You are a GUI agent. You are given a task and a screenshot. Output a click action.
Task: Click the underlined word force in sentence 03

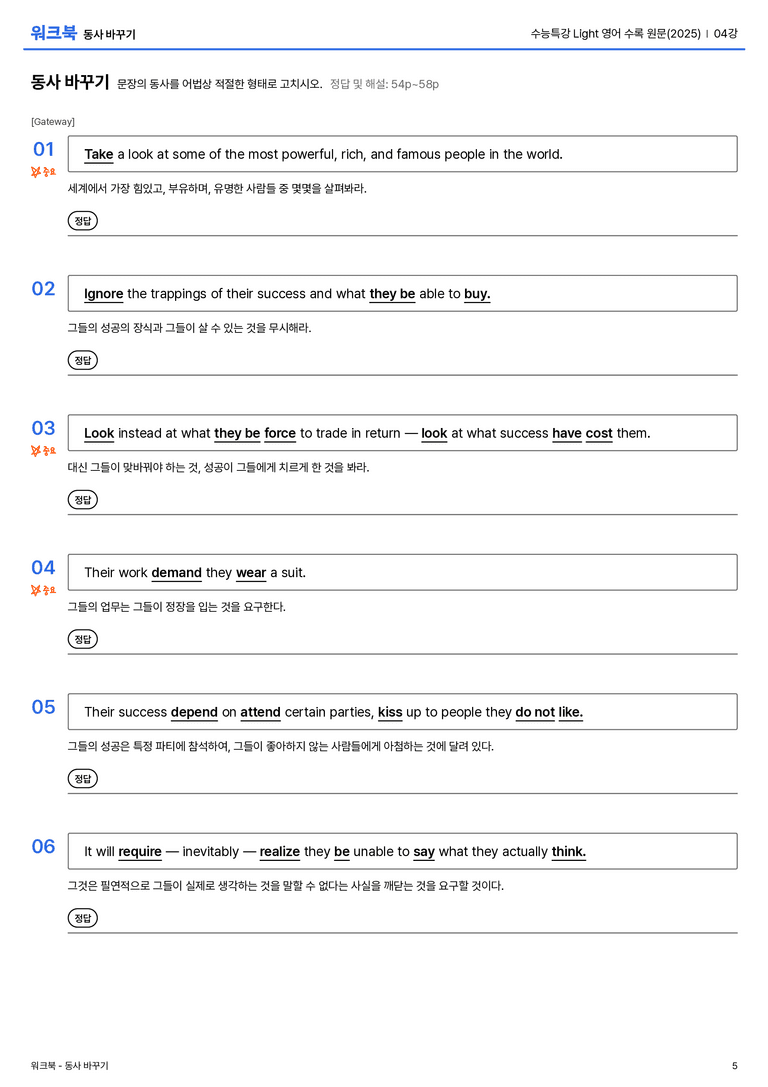pyautogui.click(x=280, y=433)
